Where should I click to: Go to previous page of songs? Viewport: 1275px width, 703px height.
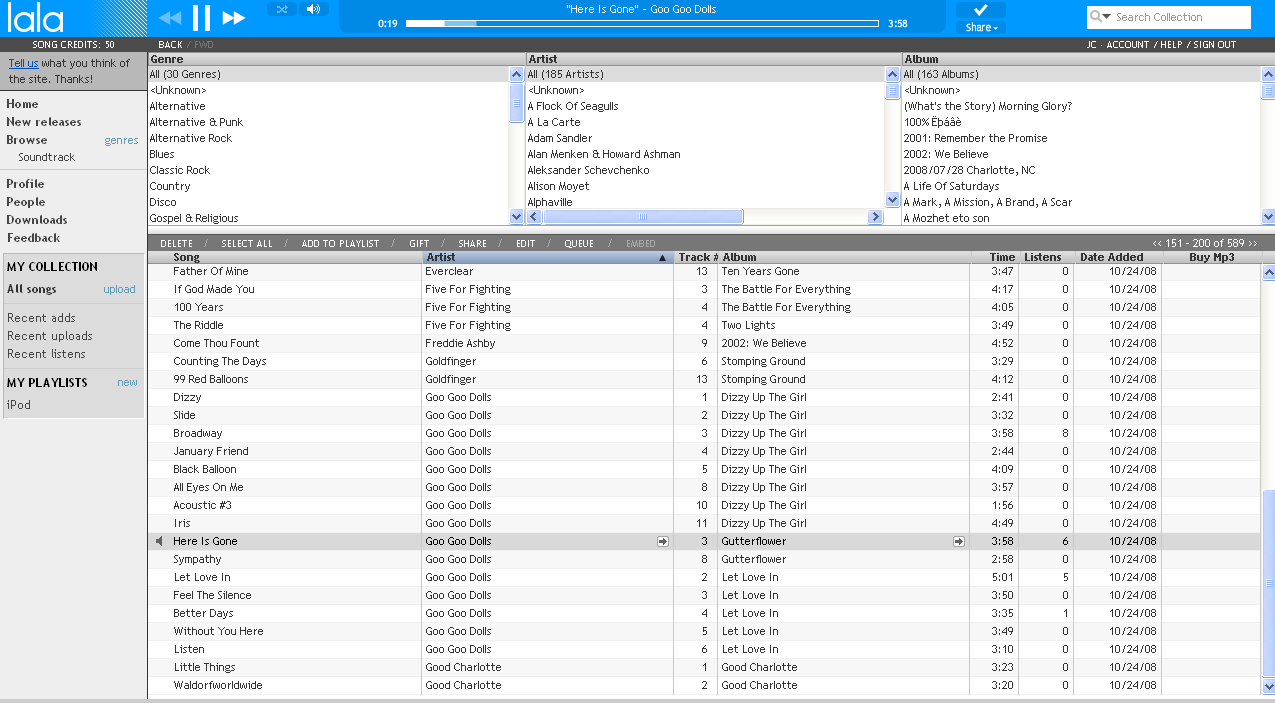pos(1158,243)
